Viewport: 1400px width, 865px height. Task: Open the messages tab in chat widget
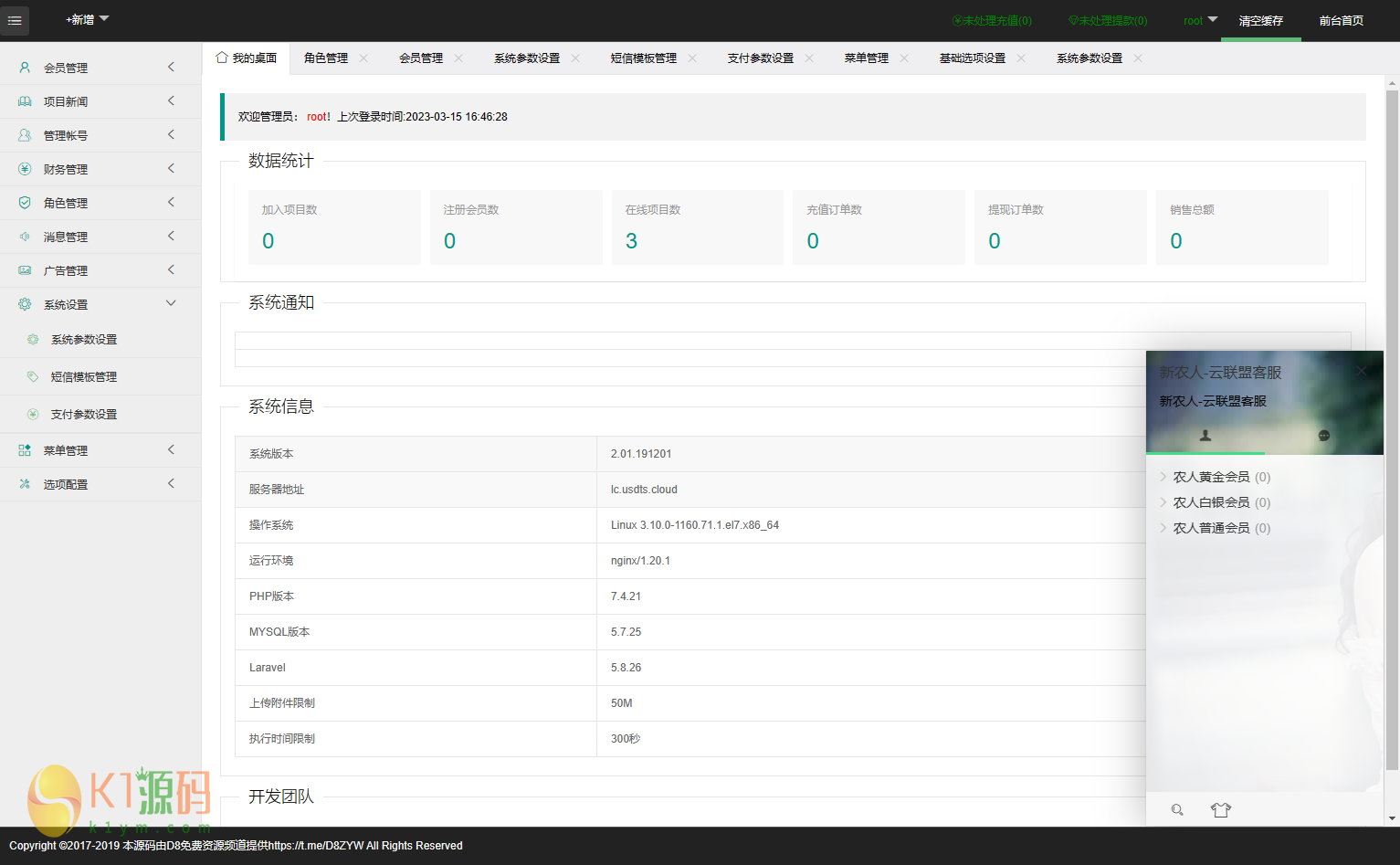[x=1324, y=436]
